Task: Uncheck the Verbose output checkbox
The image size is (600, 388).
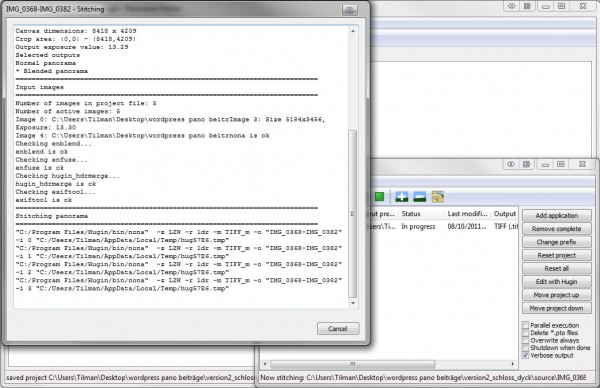Action: [x=526, y=355]
